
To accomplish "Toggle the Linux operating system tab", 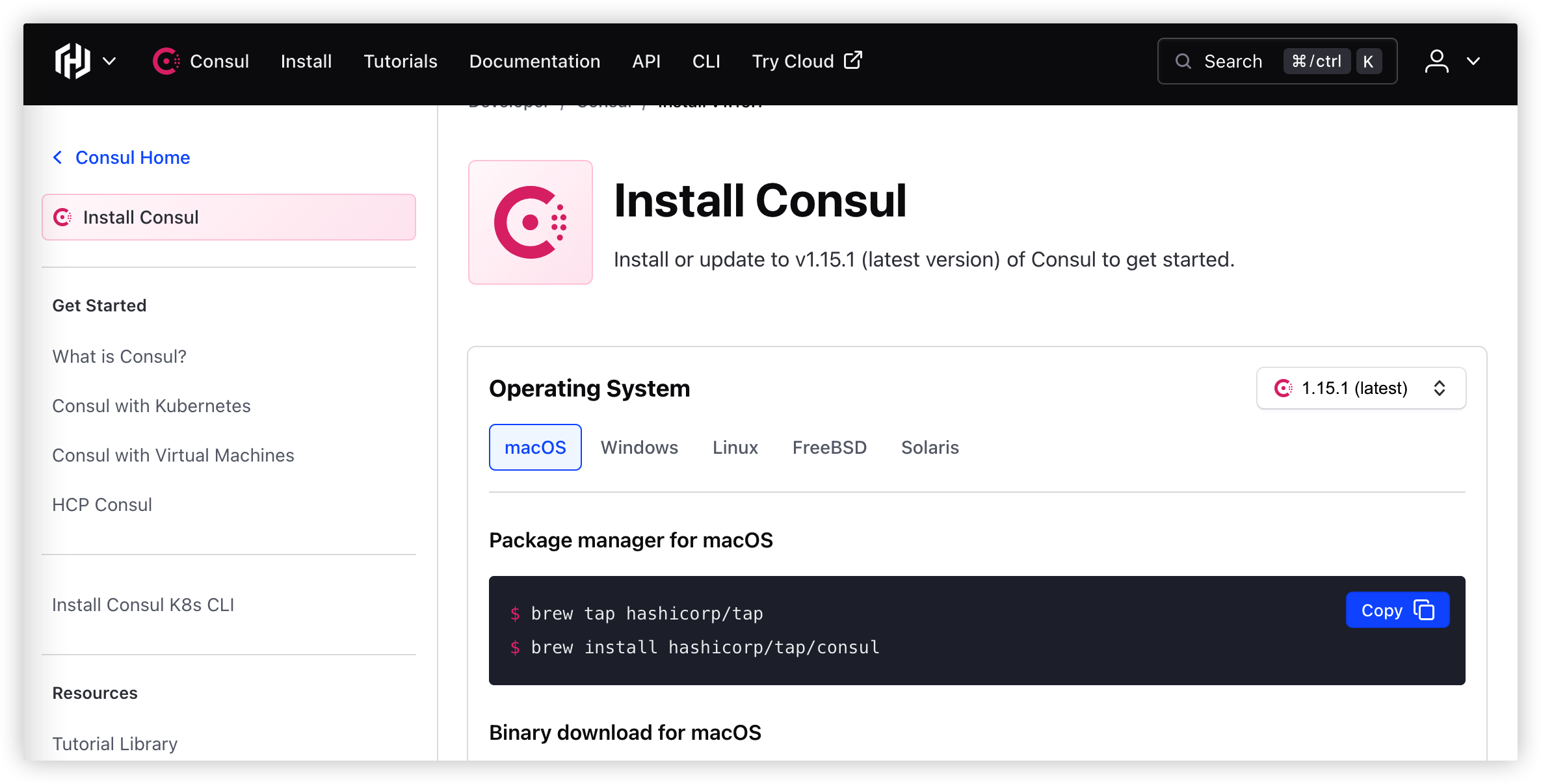I will tap(735, 447).
